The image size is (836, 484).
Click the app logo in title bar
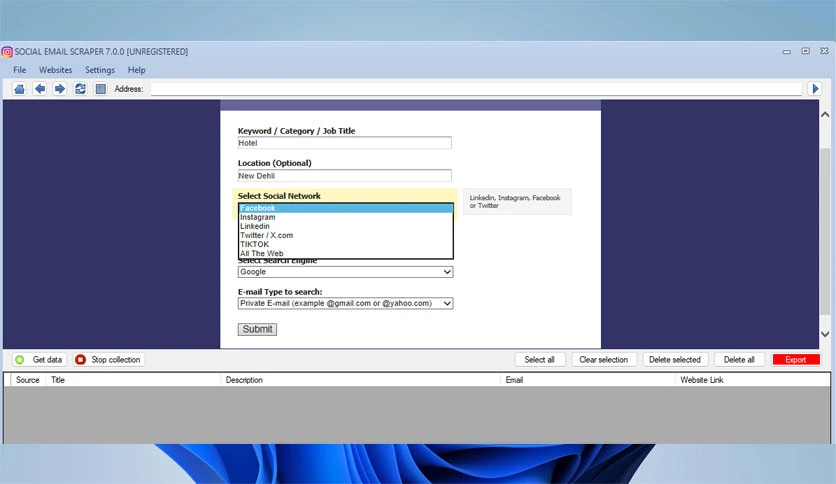(x=7, y=52)
